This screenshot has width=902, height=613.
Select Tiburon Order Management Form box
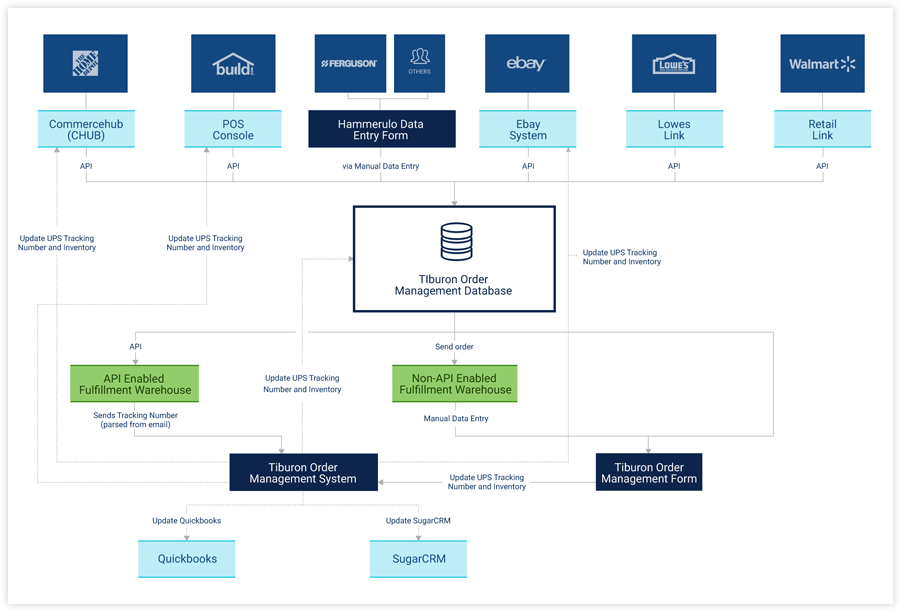tap(649, 473)
